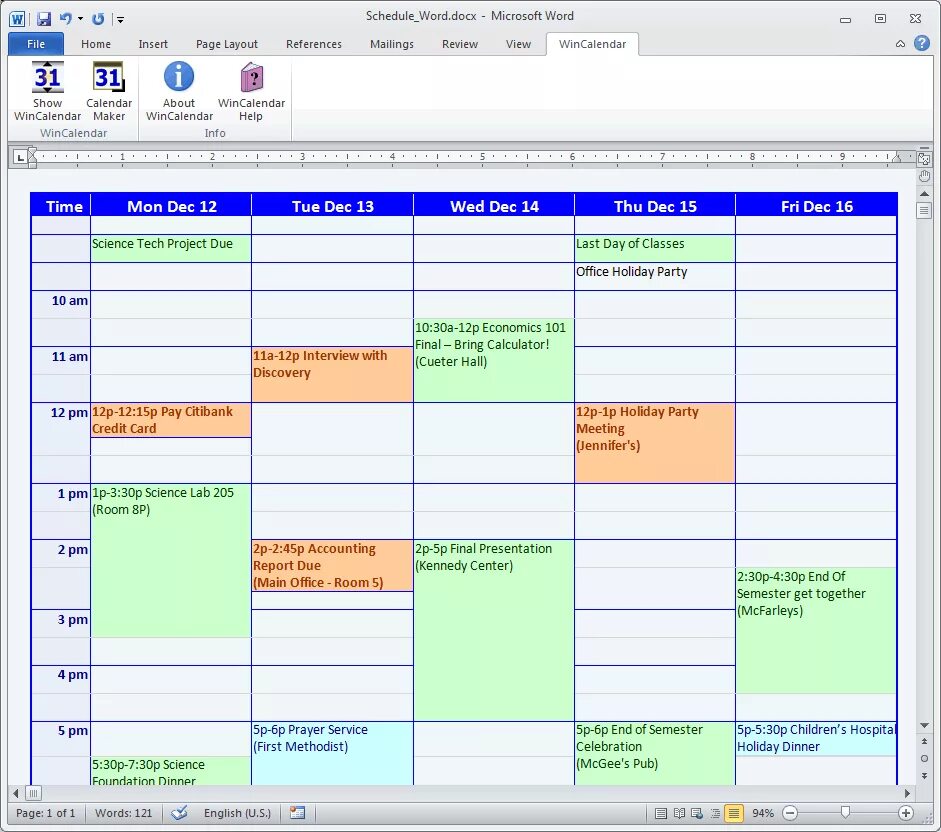The height and width of the screenshot is (832, 941).
Task: Open WinCalendar Help book icon
Action: click(x=251, y=77)
